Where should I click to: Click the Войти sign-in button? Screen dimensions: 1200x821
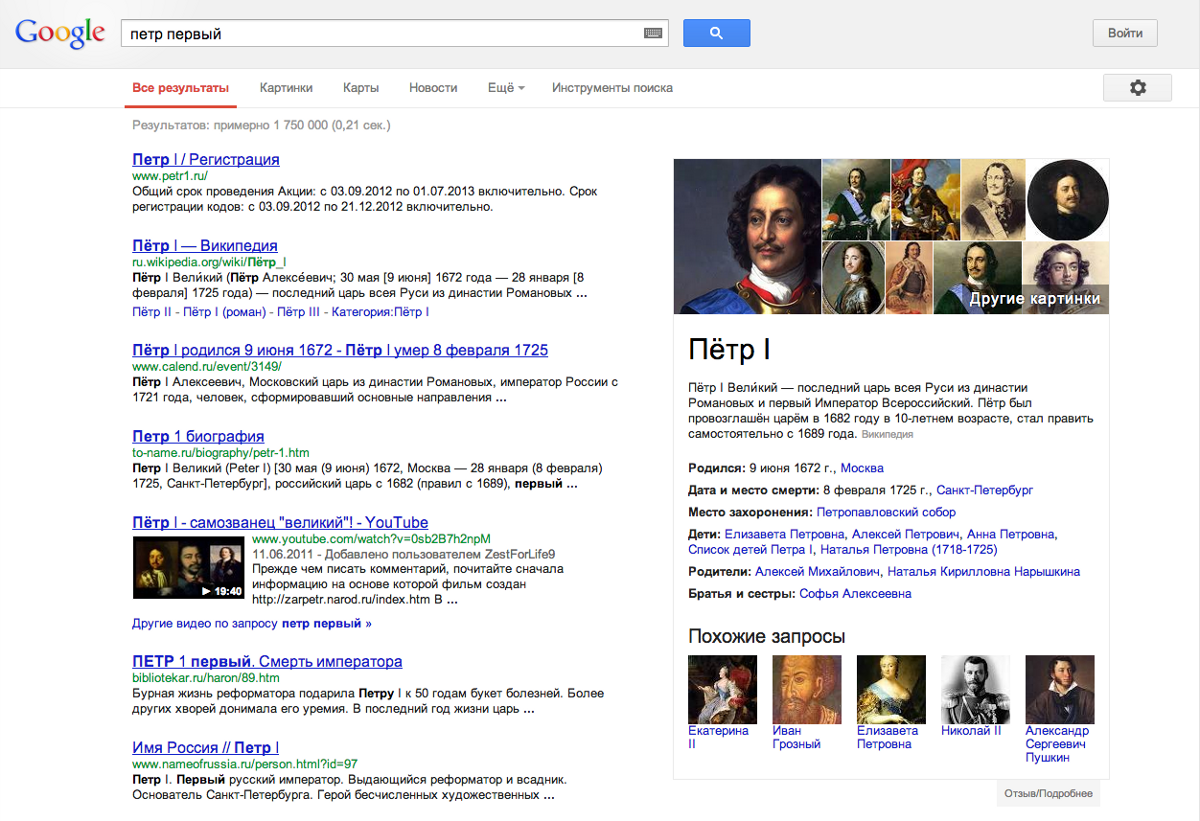1124,33
